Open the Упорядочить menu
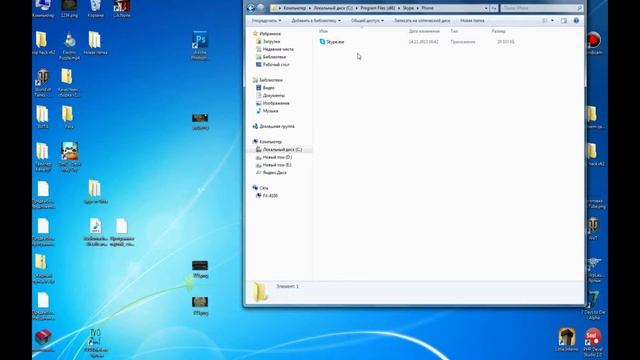 tap(266, 20)
